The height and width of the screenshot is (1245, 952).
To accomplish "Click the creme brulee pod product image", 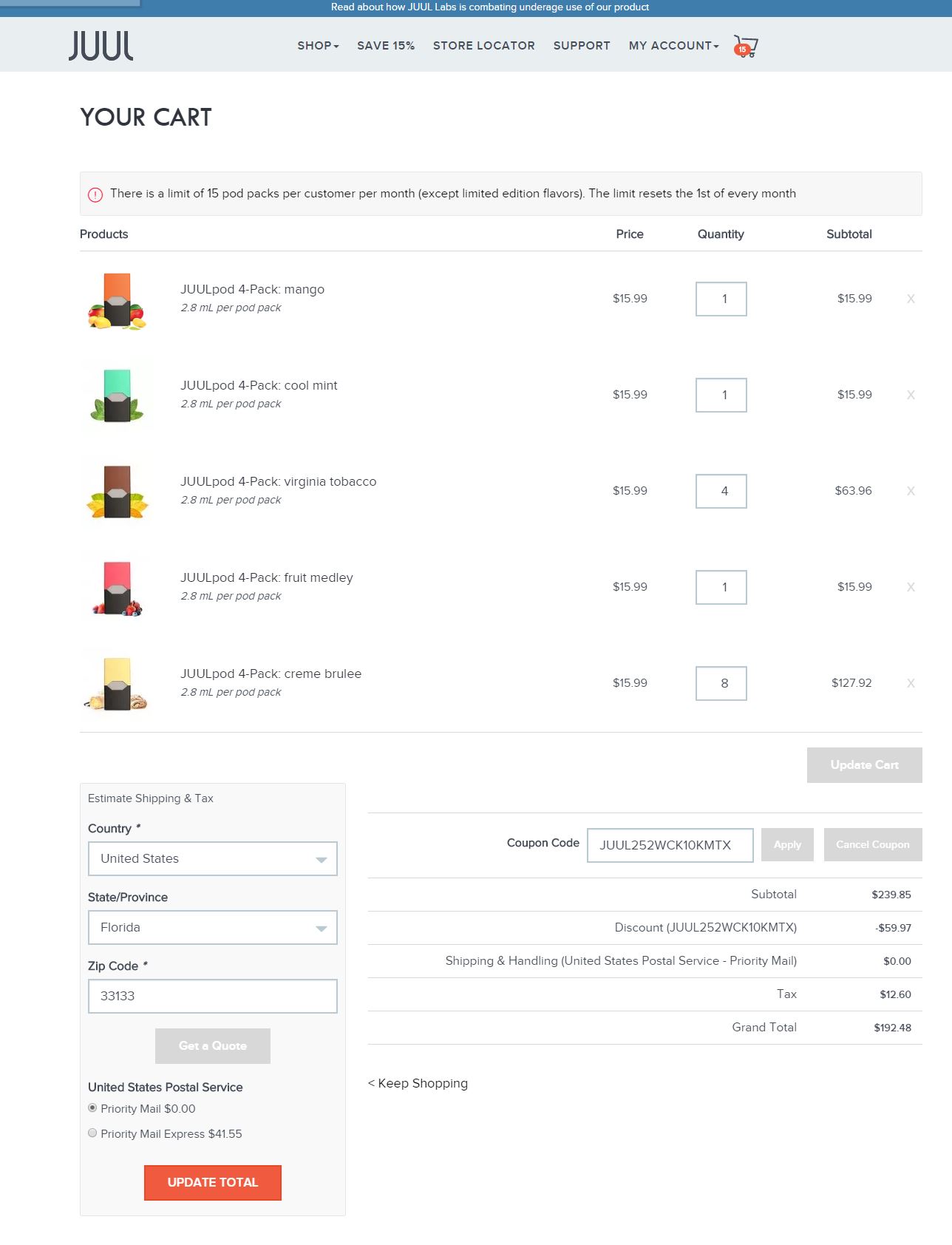I will [x=117, y=684].
